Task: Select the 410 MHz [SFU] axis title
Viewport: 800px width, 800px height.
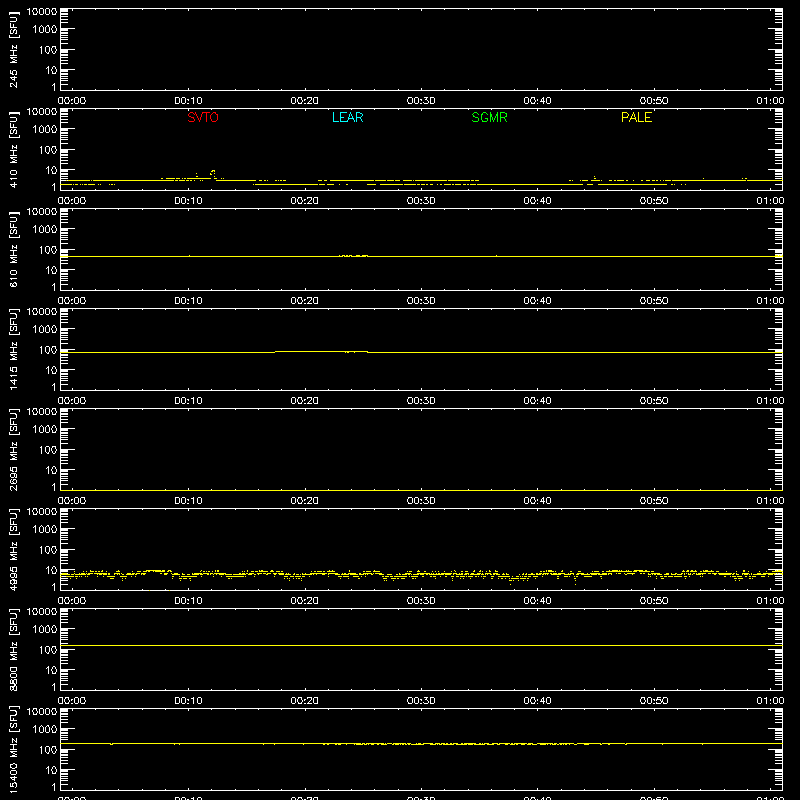Action: [13, 150]
